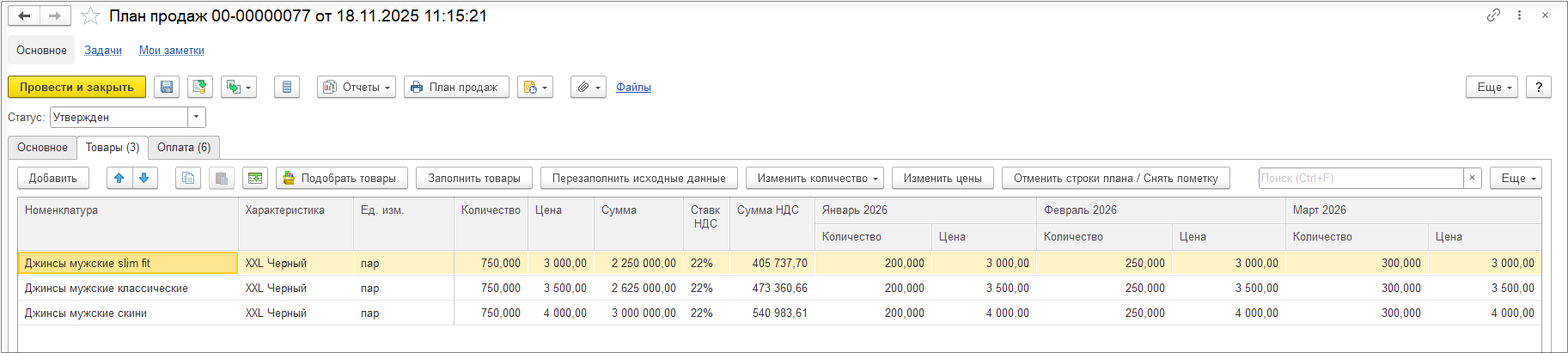The height and width of the screenshot is (353, 1568).
Task: Click the favorite star icon
Action: (90, 16)
